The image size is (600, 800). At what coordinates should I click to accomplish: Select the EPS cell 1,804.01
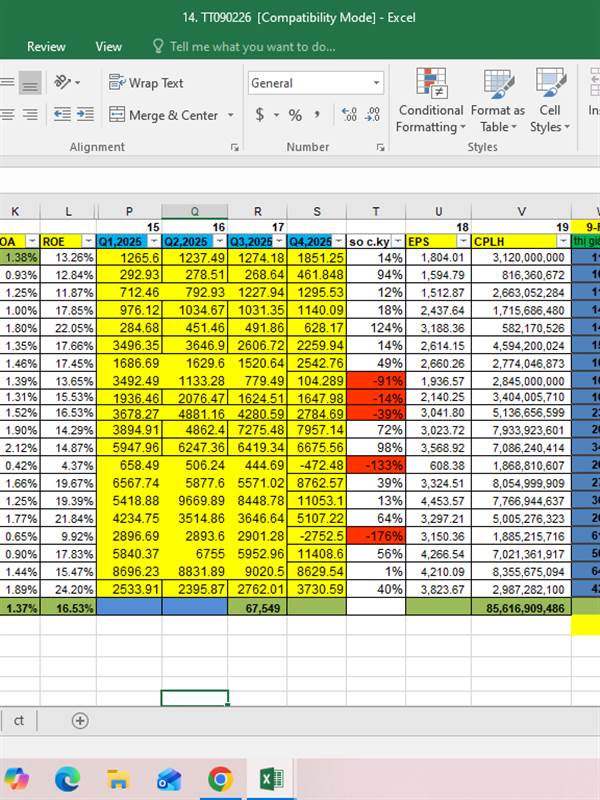click(x=438, y=258)
